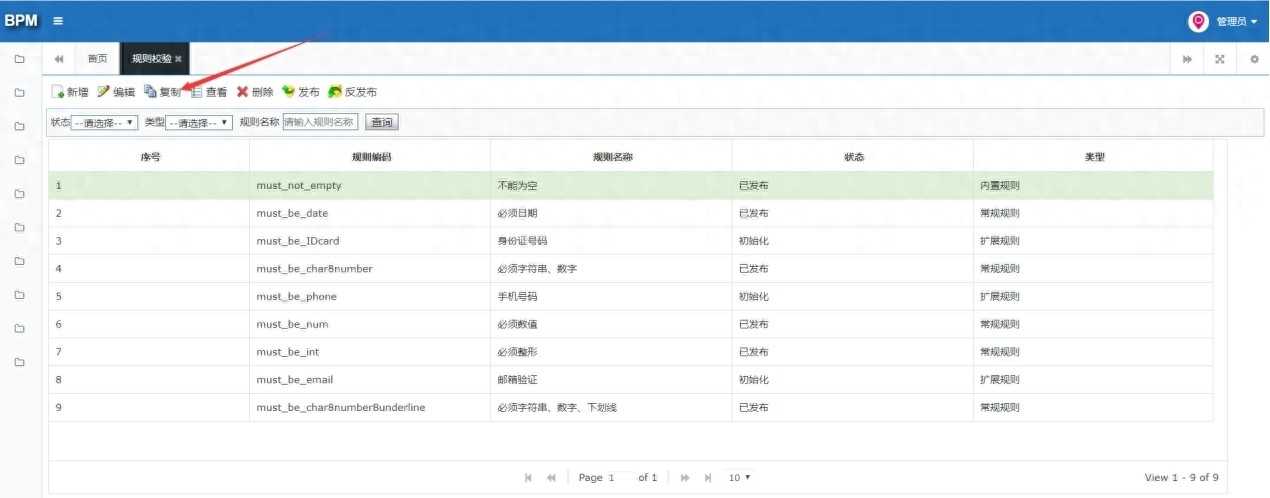Click the 必须日期 rule name cell

click(612, 213)
